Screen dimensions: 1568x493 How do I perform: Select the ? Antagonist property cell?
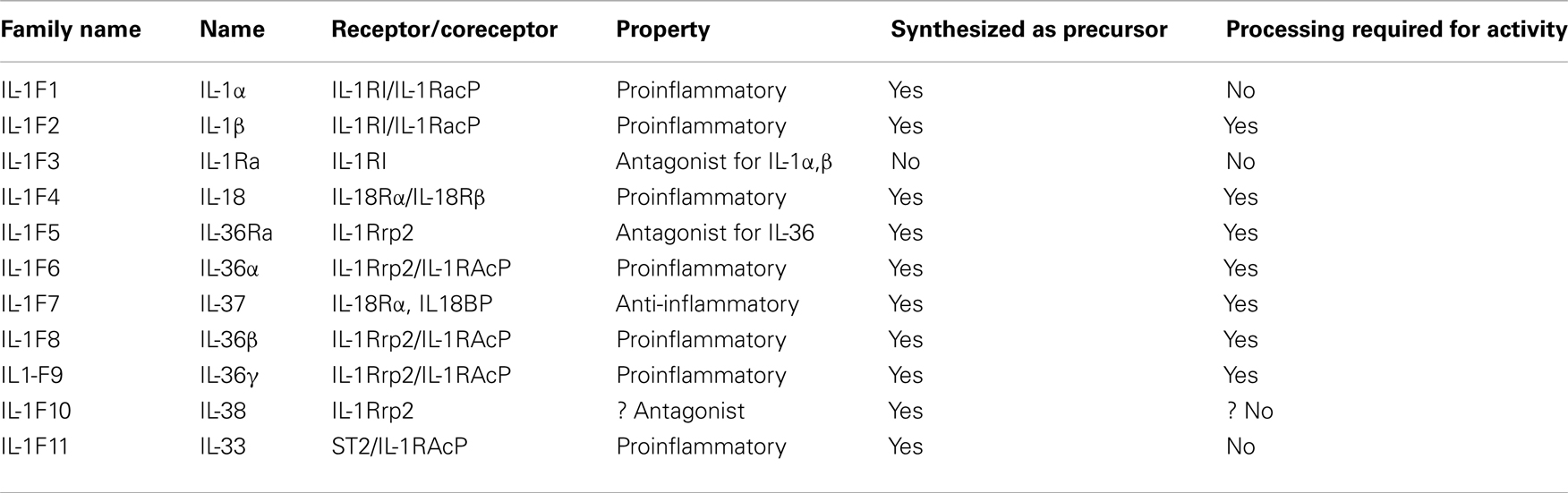pyautogui.click(x=680, y=411)
